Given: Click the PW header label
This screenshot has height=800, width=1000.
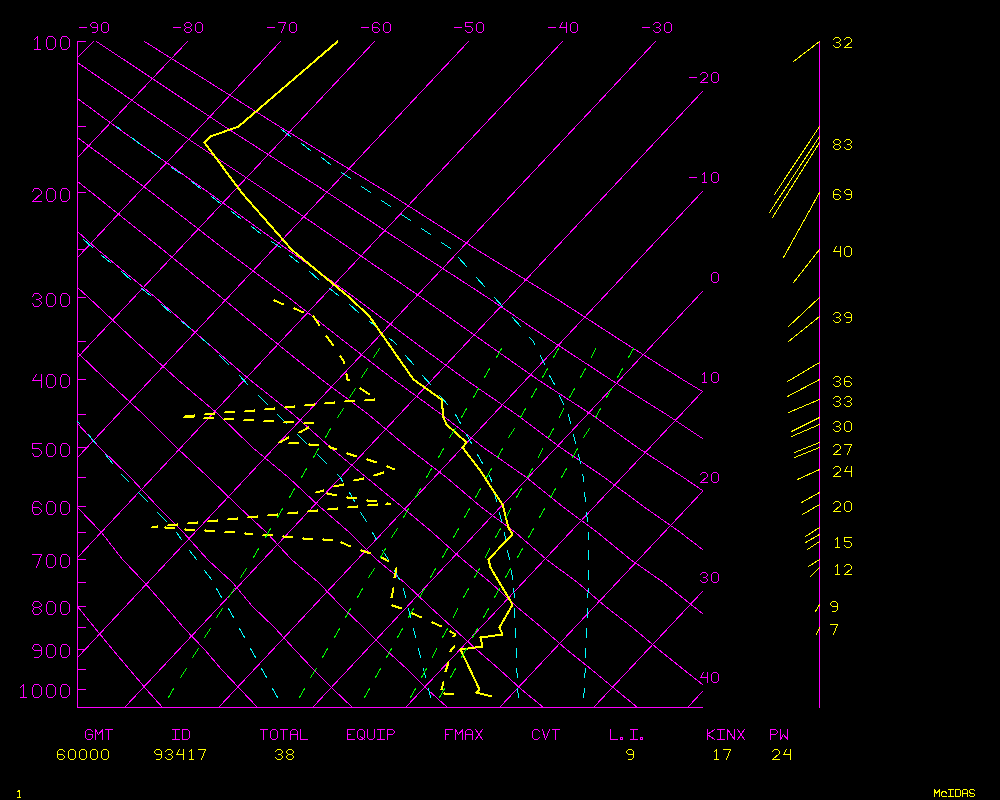Looking at the screenshot, I should [779, 735].
